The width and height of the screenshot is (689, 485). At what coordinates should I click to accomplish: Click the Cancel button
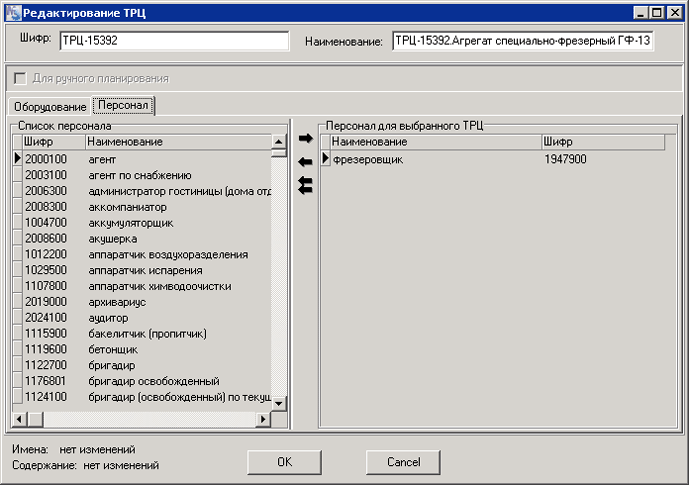click(x=403, y=462)
